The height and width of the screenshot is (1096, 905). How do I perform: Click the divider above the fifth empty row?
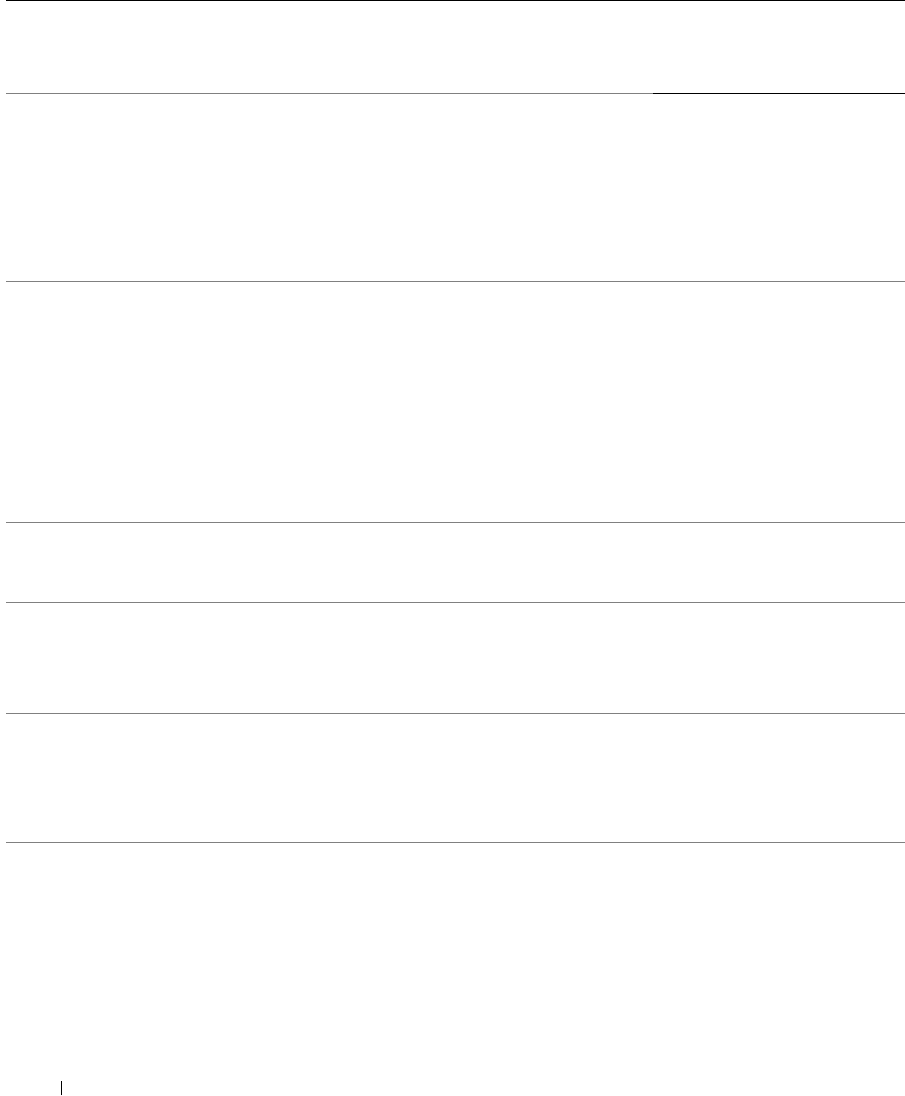pyautogui.click(x=452, y=713)
